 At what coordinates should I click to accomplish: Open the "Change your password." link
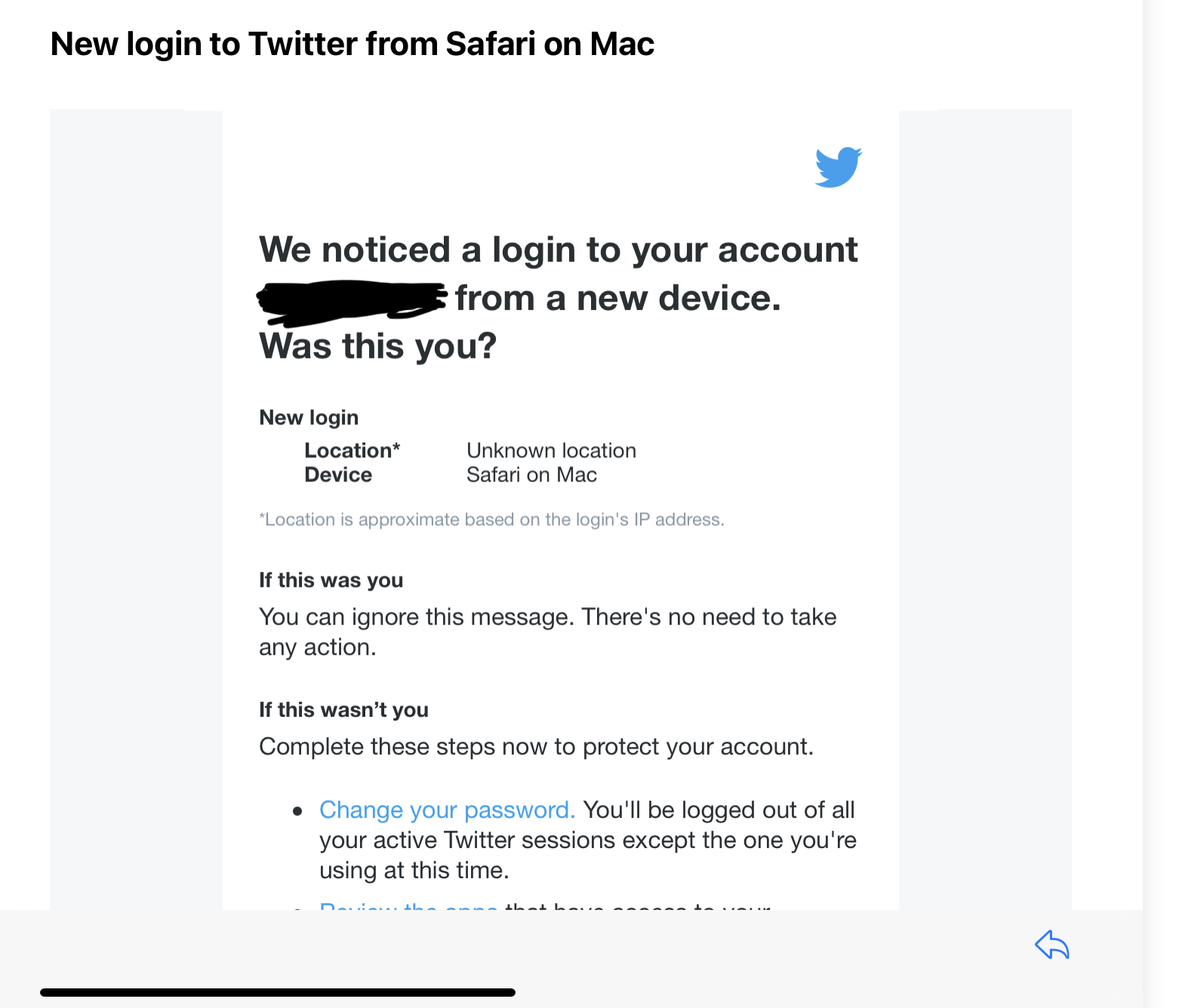447,810
